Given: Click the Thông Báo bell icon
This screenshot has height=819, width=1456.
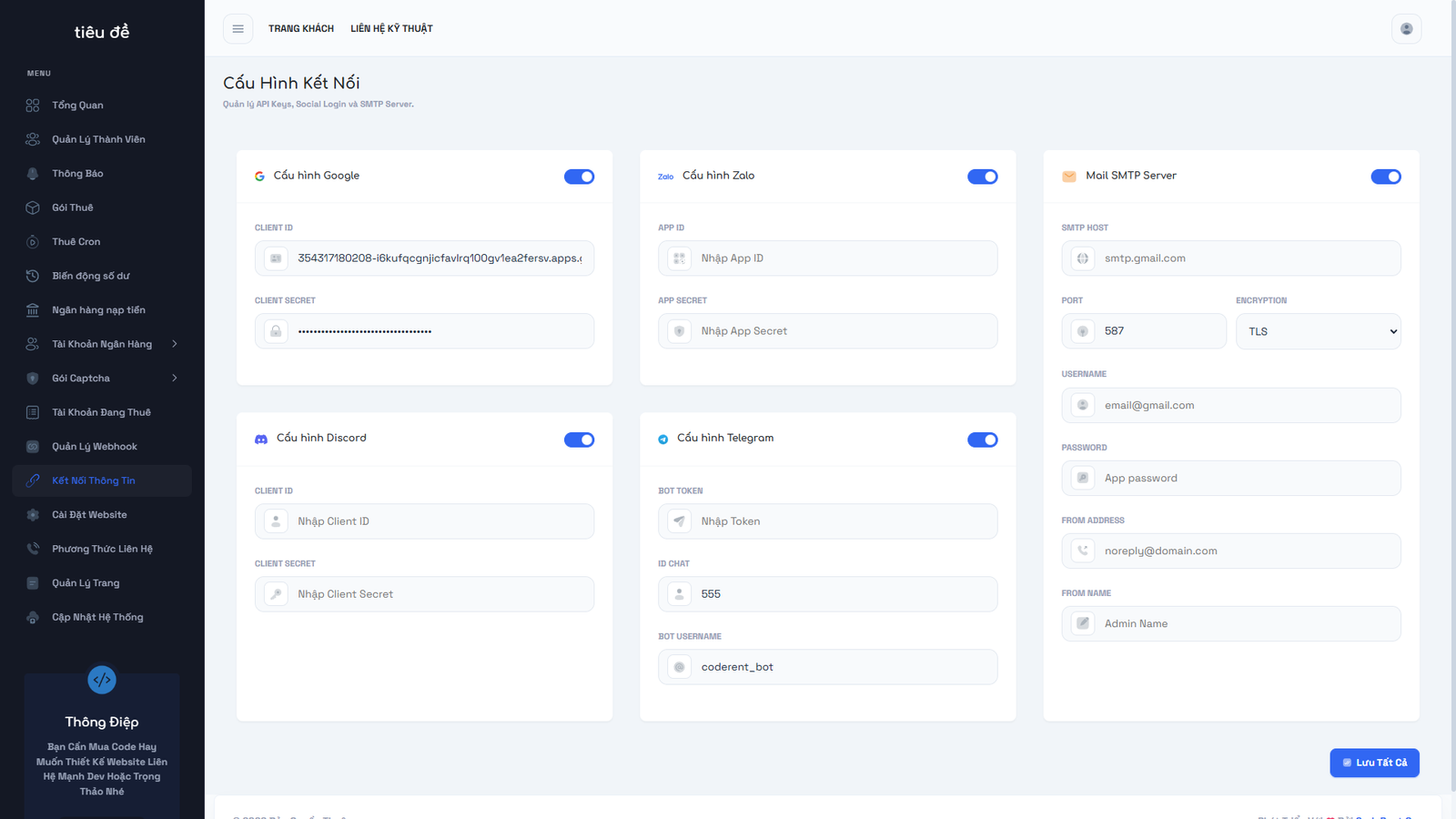Looking at the screenshot, I should 33,174.
